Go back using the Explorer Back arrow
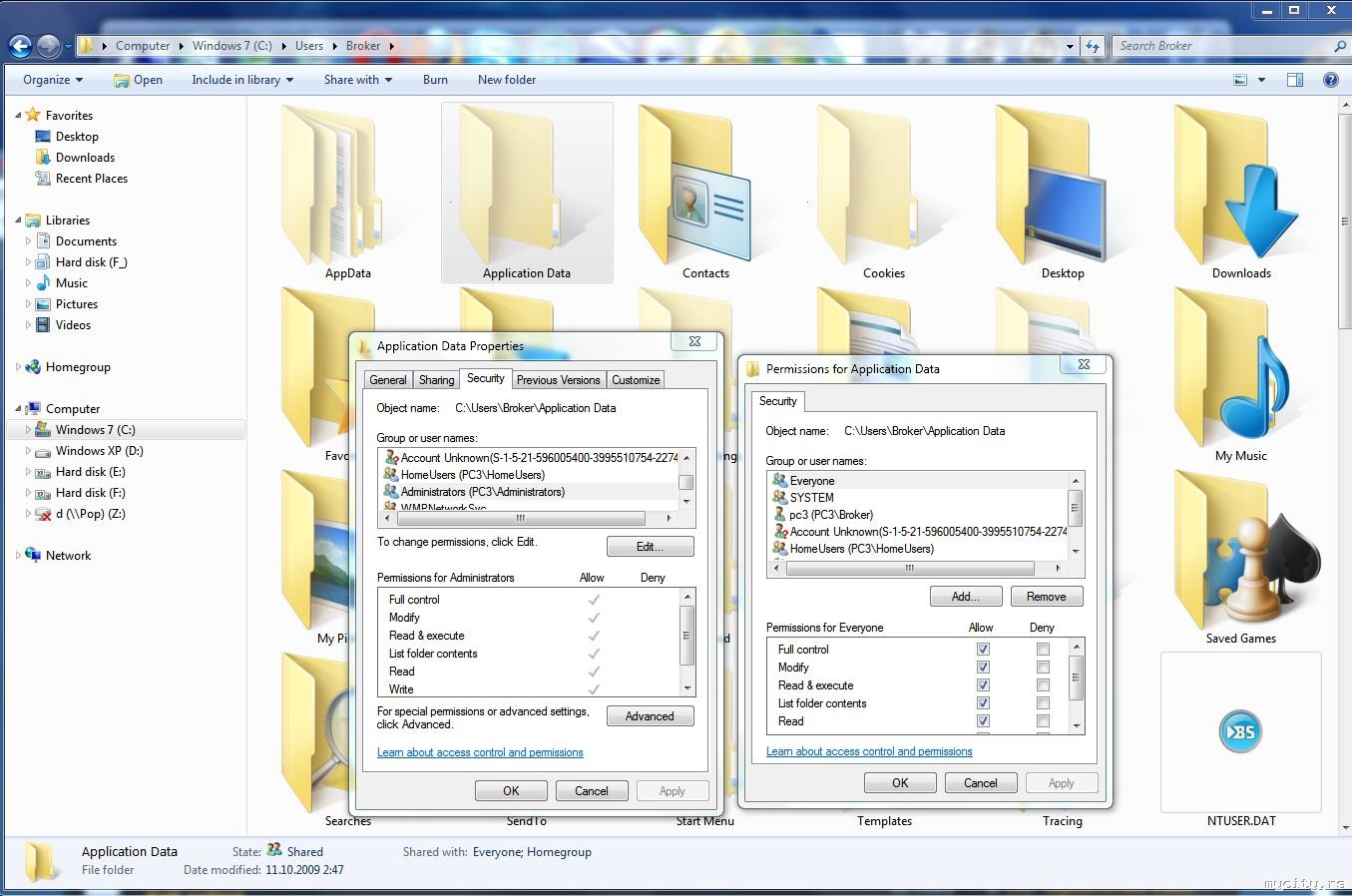 (20, 46)
